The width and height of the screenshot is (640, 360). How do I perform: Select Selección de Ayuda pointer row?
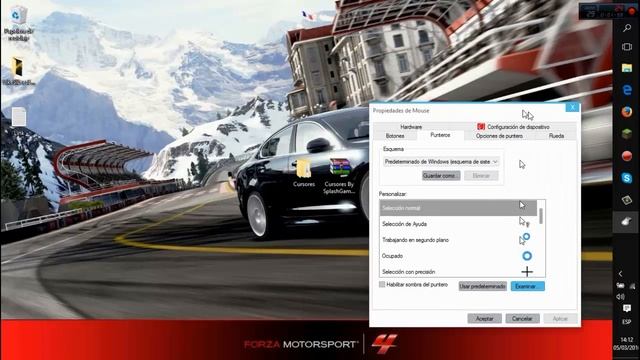click(458, 224)
